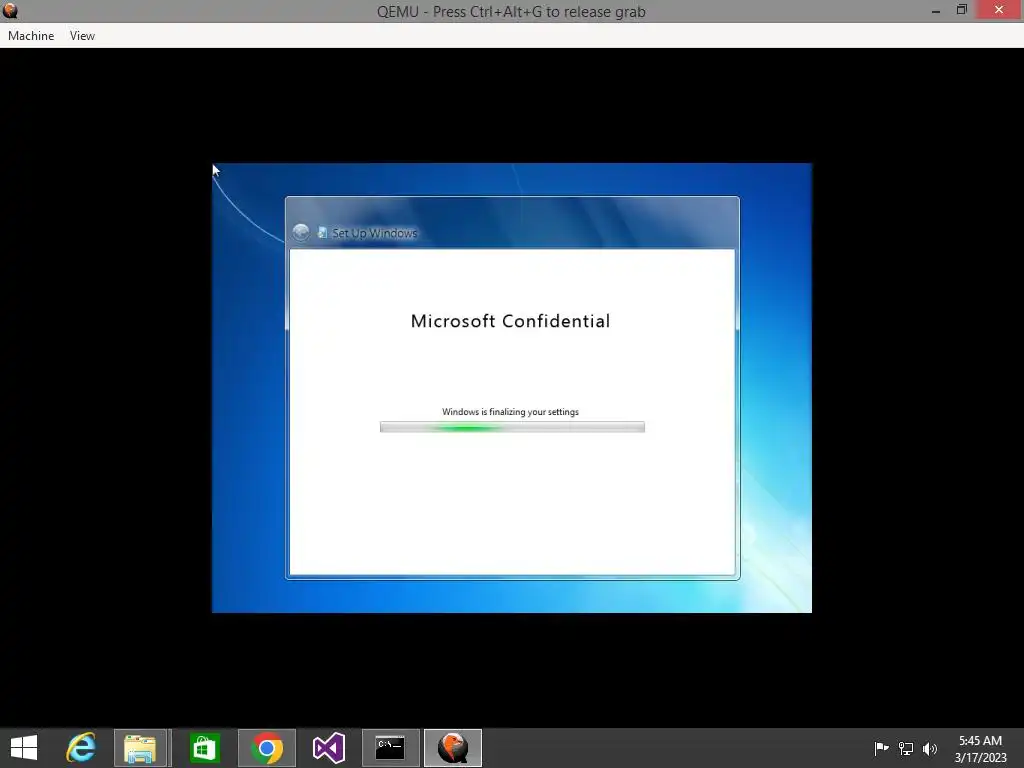Screen dimensions: 1024x768
Task: Open the Machine menu in QEMU
Action: coord(31,36)
